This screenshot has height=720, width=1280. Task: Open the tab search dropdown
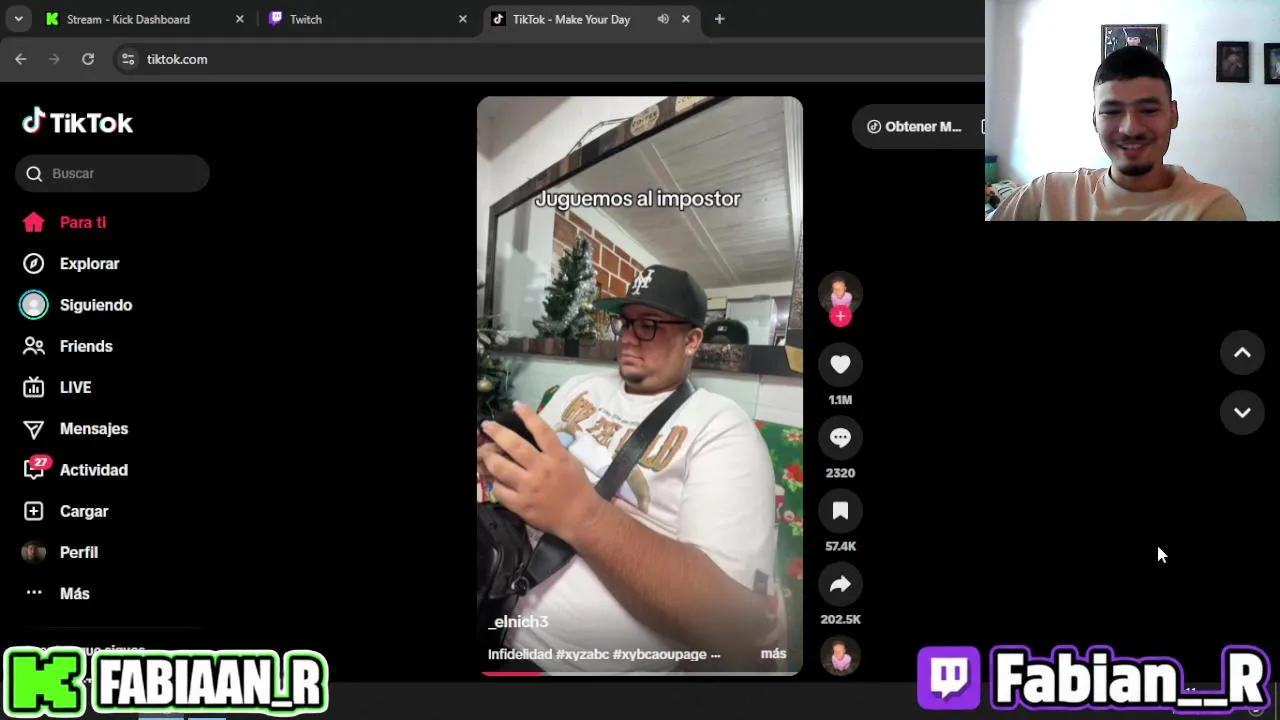point(18,19)
